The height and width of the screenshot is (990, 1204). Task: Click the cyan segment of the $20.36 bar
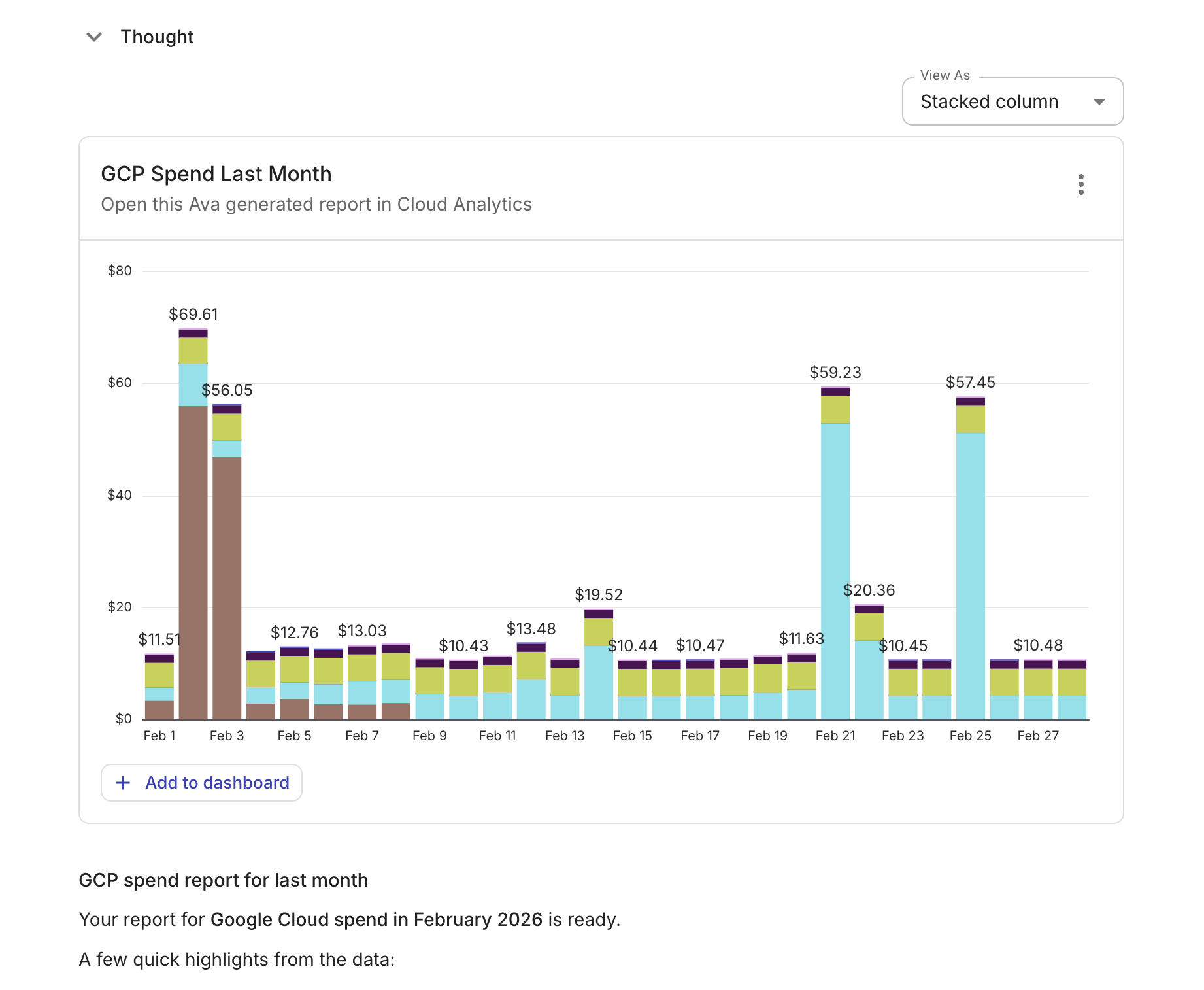point(869,679)
